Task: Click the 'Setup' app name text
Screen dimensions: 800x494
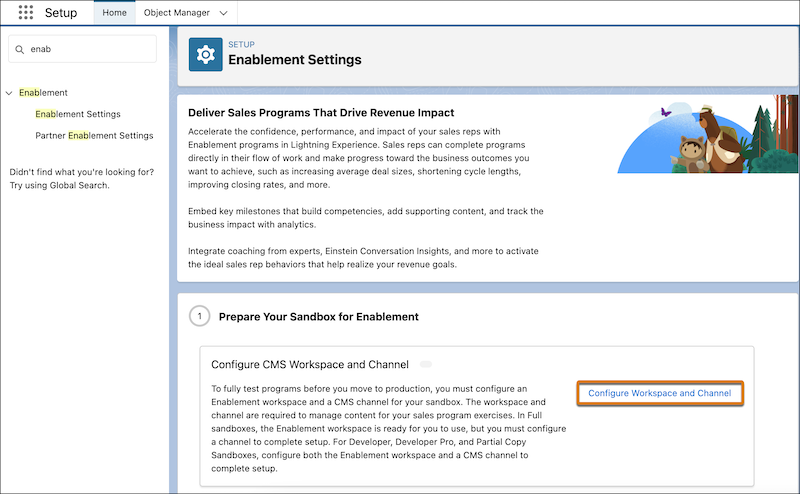Action: coord(61,13)
